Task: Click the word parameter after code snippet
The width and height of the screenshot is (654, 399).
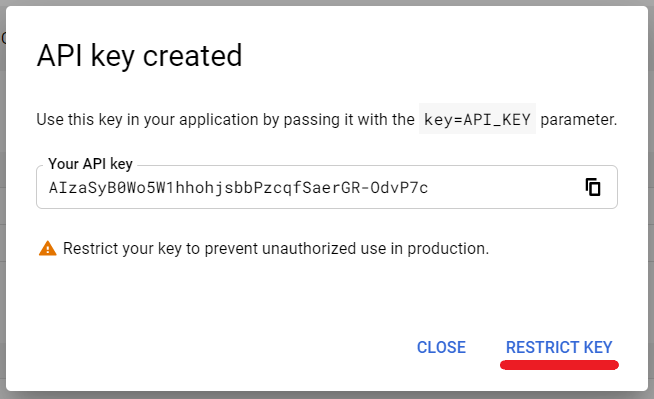Action: pyautogui.click(x=578, y=120)
